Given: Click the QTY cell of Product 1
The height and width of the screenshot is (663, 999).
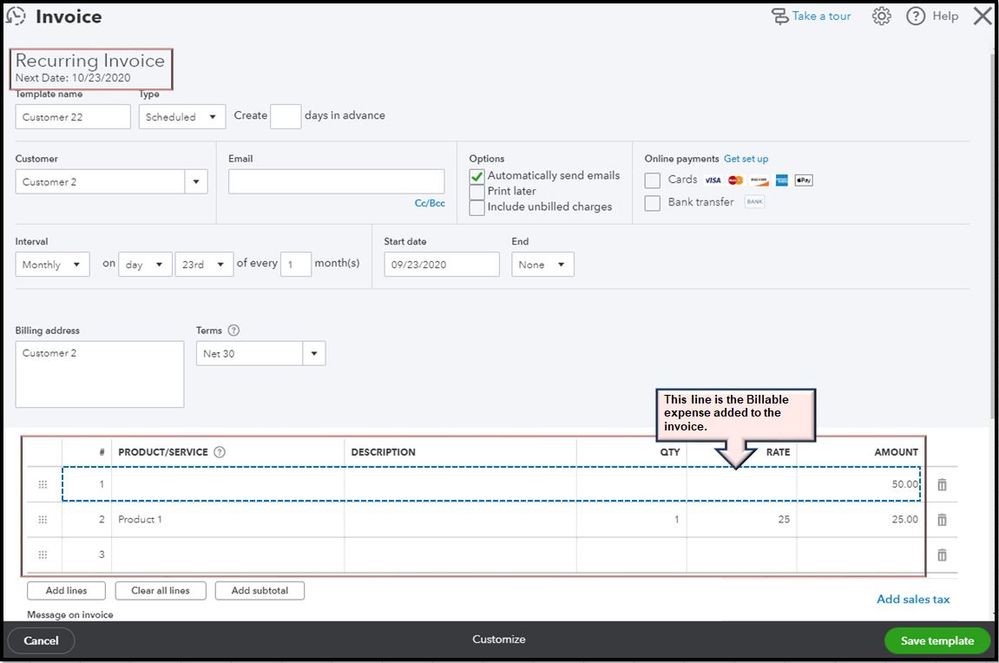Looking at the screenshot, I should (x=631, y=520).
